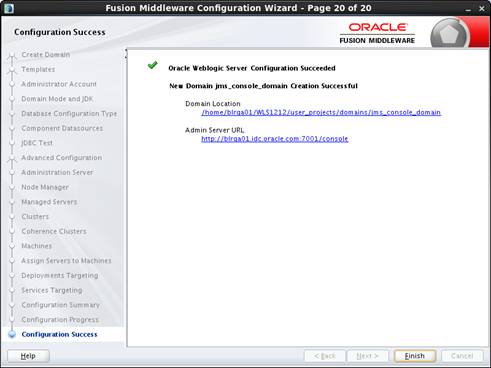
Task: Click 'New Domain jms_console_domain Creation Successful' text
Action: 263,86
